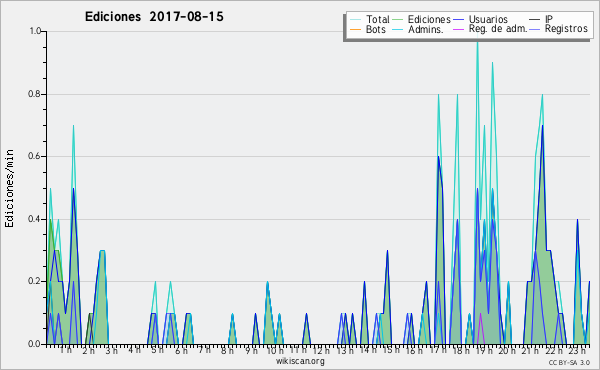
Task: Click the '3 h' x-axis label
Action: click(x=112, y=351)
